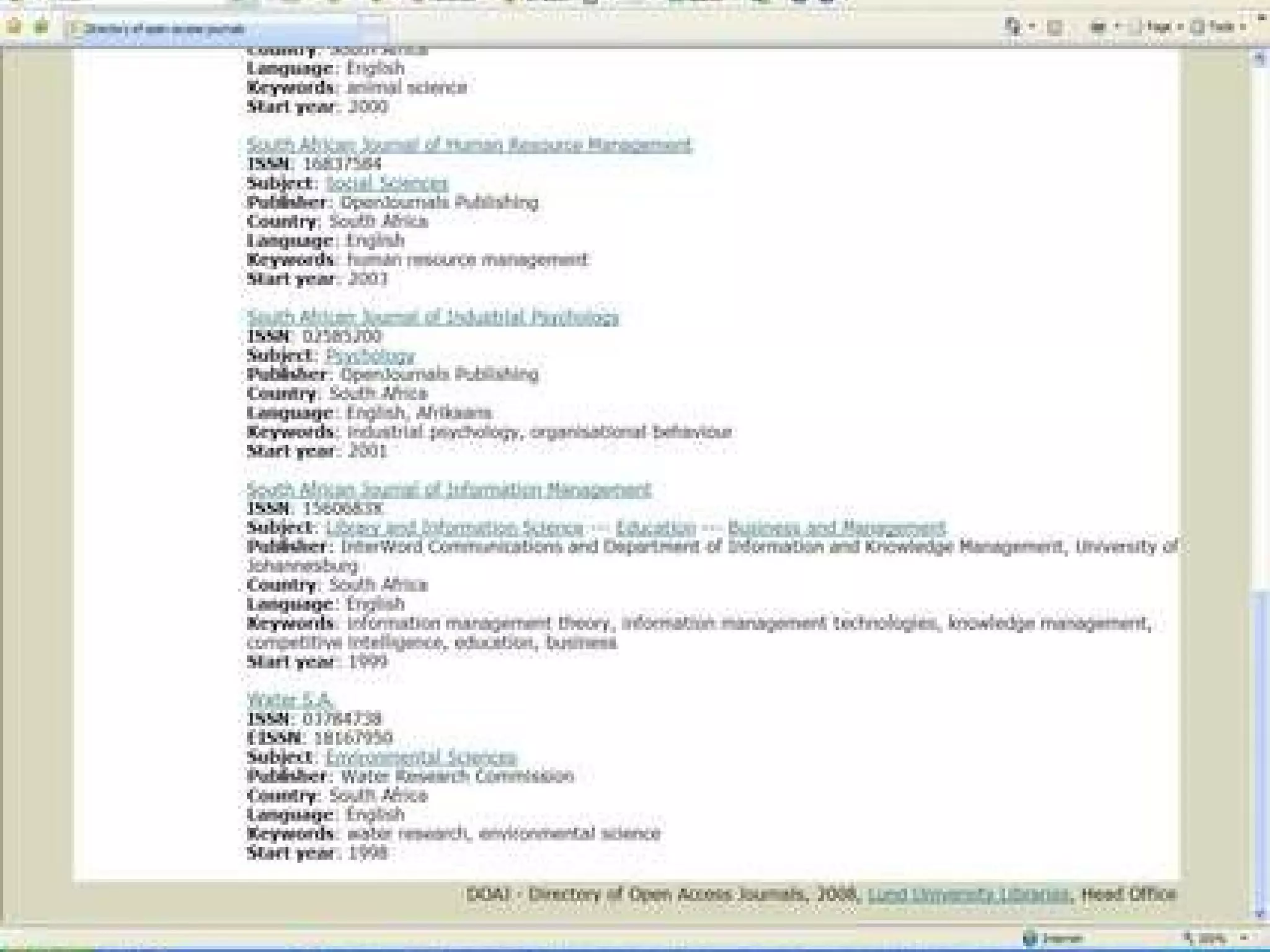
Task: Click the vertical scrollbar thumb
Action: tap(1259, 744)
